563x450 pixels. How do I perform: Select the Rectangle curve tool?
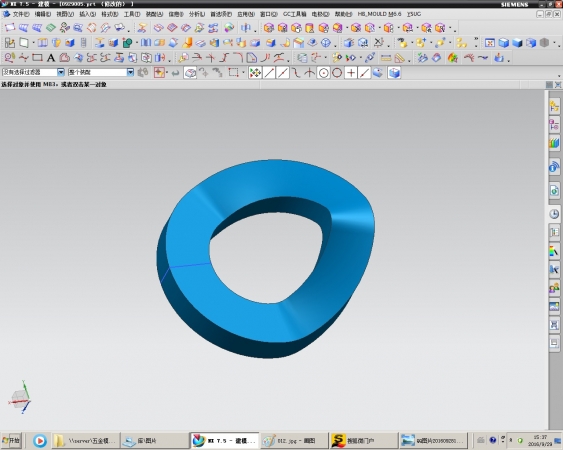(x=37, y=57)
